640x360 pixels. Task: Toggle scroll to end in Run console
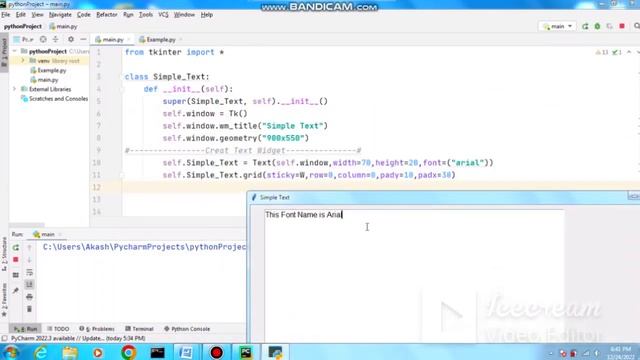pos(29,284)
